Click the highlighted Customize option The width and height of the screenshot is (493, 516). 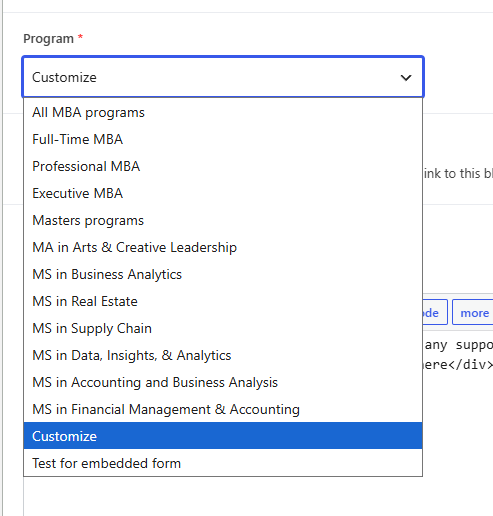pyautogui.click(x=223, y=436)
